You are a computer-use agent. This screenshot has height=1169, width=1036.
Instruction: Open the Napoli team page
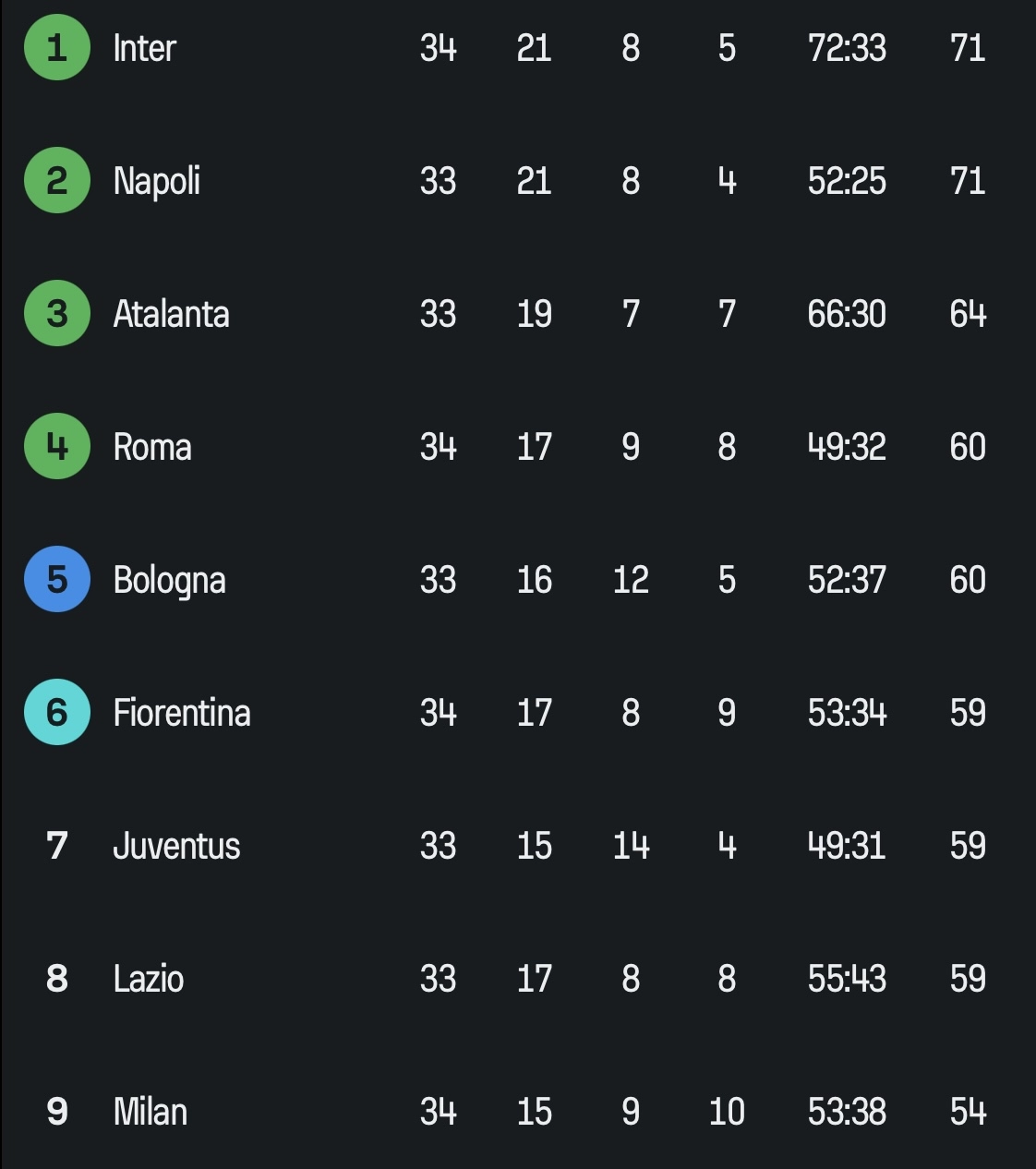pyautogui.click(x=156, y=181)
